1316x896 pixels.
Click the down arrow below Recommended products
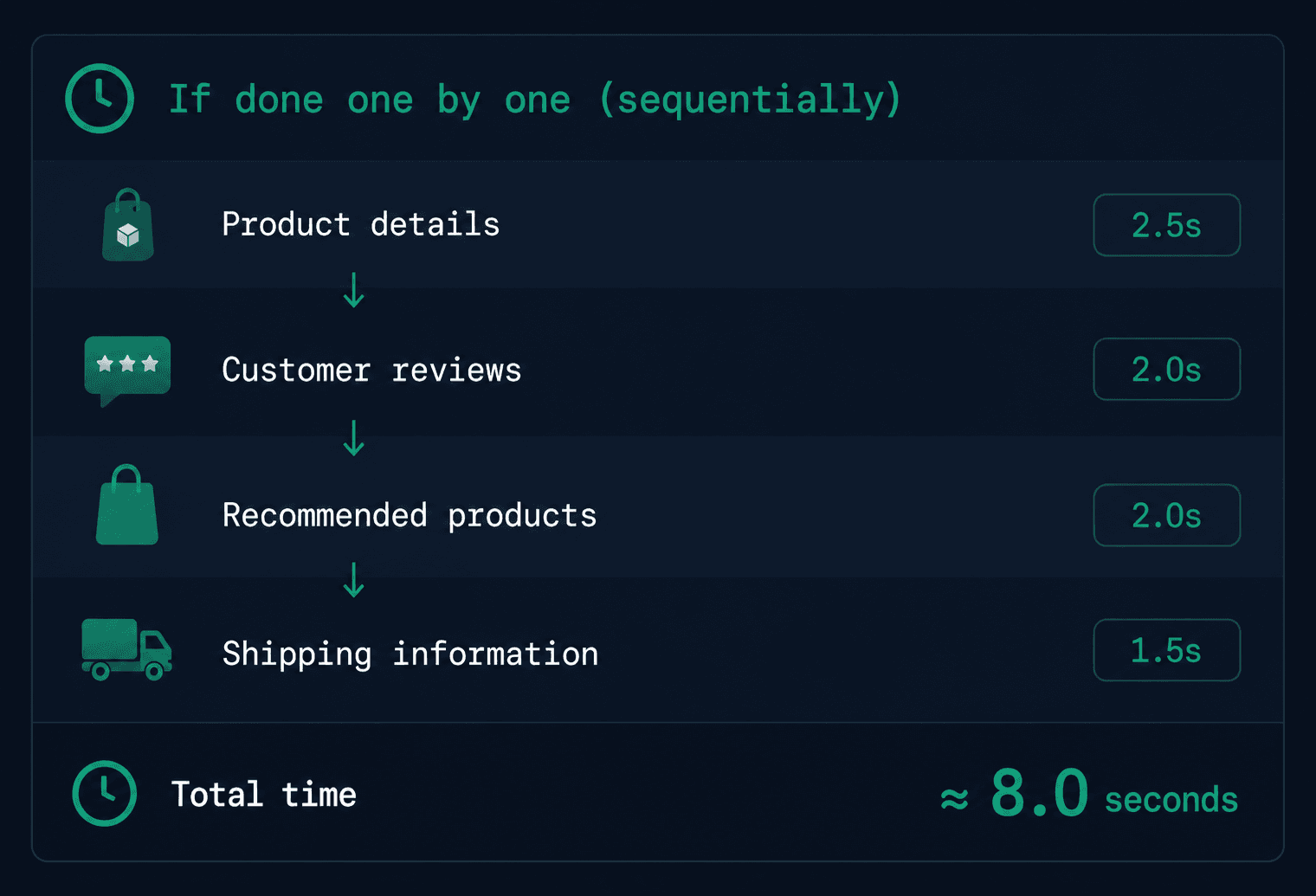pos(354,580)
